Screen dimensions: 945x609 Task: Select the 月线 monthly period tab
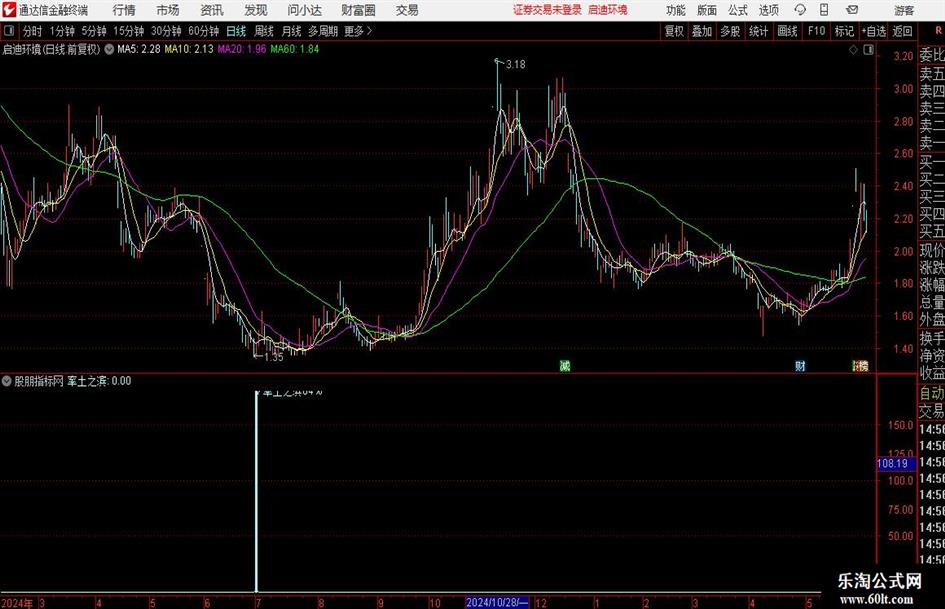pyautogui.click(x=292, y=31)
